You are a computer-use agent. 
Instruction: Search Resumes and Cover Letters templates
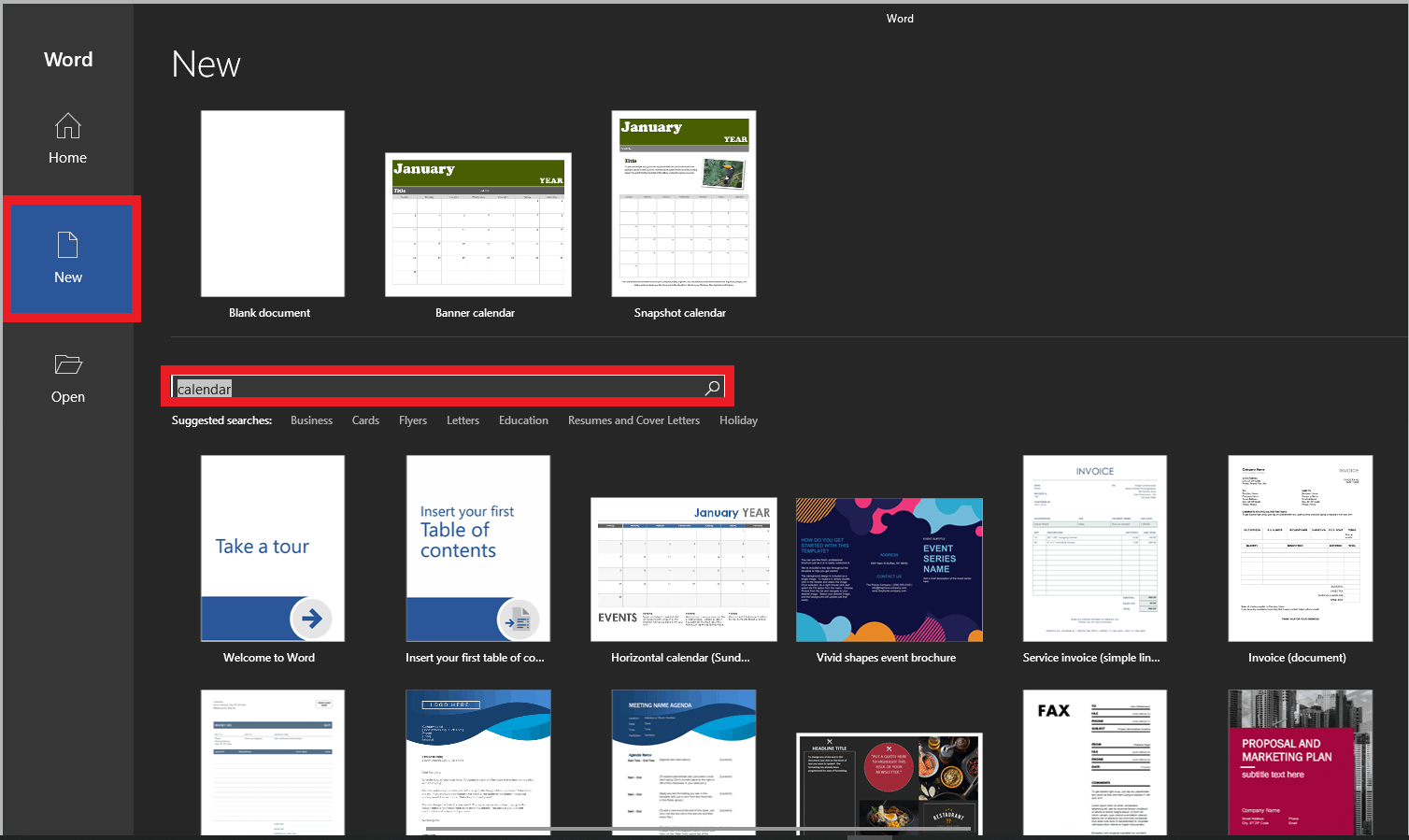pos(633,420)
